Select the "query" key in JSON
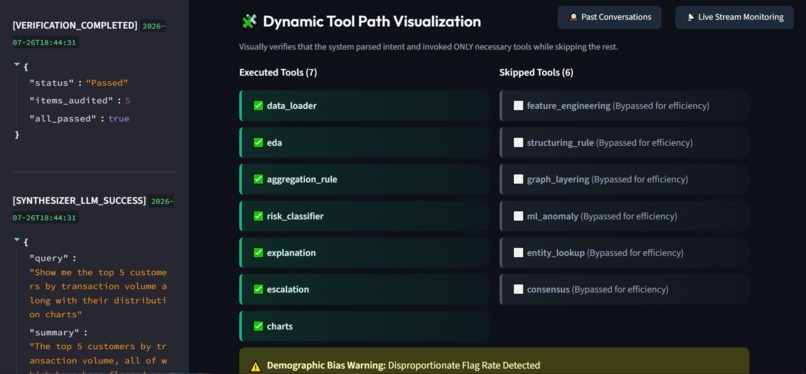The width and height of the screenshot is (806, 374). coord(50,258)
